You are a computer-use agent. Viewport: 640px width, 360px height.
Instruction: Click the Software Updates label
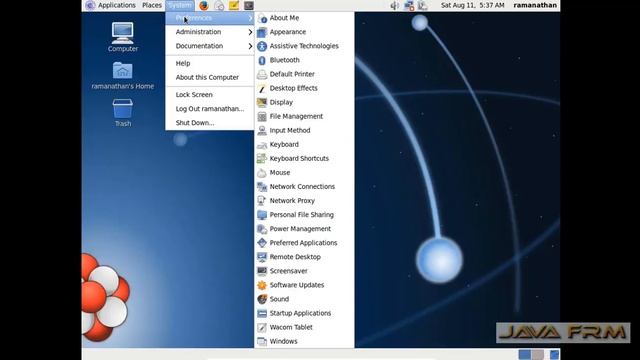[x=297, y=285]
